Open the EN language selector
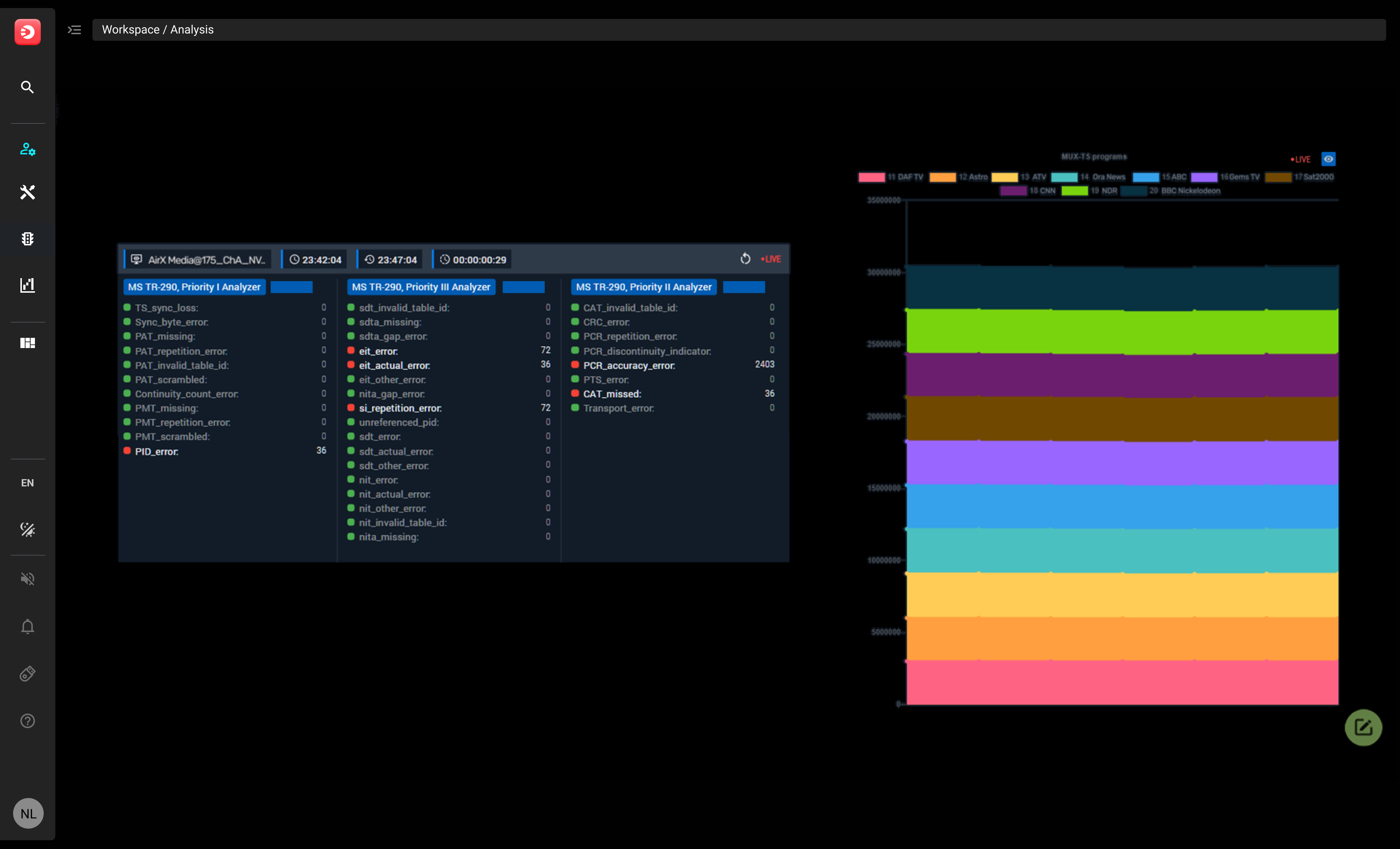 (27, 482)
